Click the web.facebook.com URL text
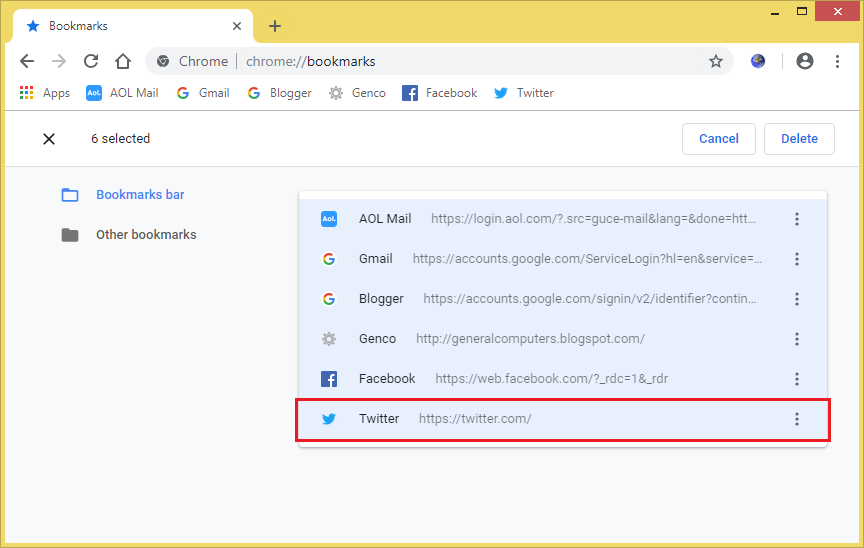Image resolution: width=864 pixels, height=548 pixels. tap(552, 379)
